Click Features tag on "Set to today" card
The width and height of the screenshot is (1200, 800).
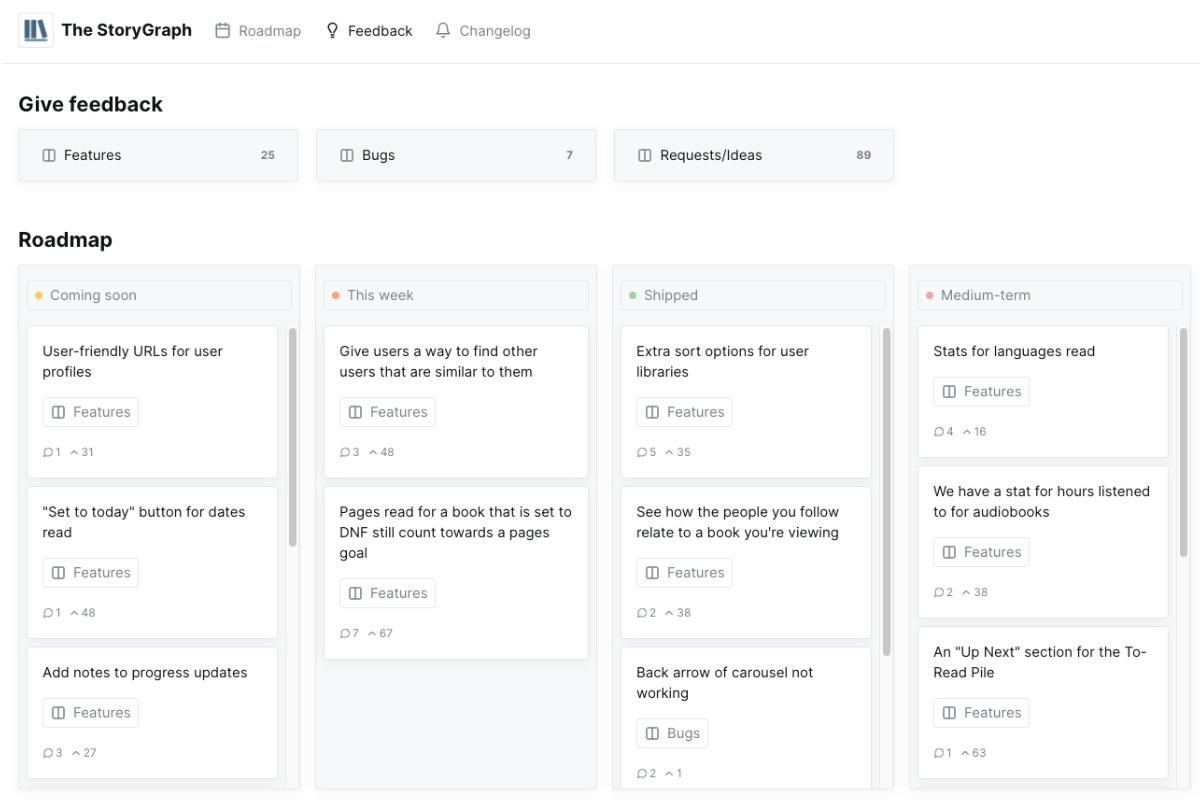click(x=90, y=572)
